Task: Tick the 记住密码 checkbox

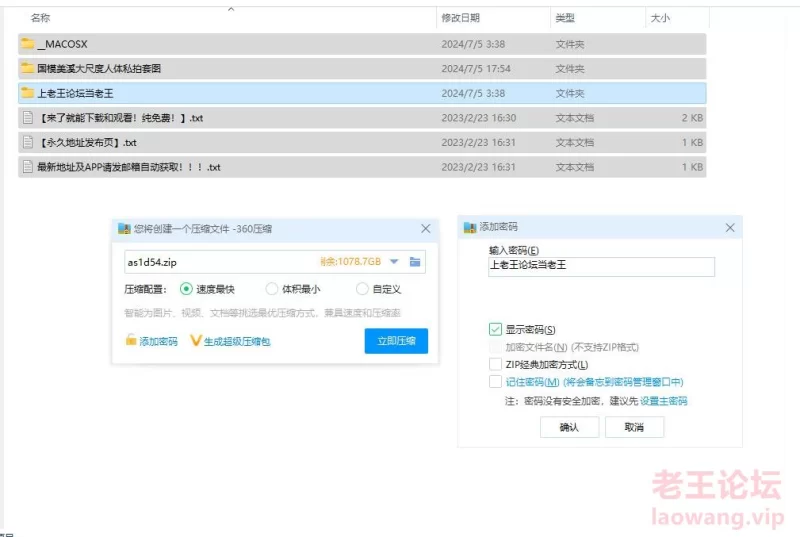Action: (x=495, y=381)
